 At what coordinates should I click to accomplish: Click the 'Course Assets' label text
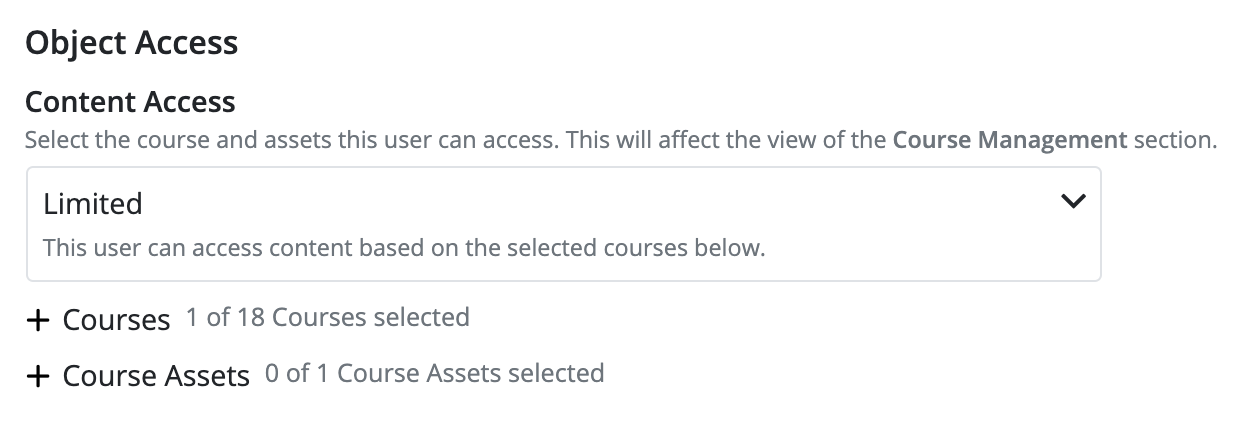tap(156, 376)
